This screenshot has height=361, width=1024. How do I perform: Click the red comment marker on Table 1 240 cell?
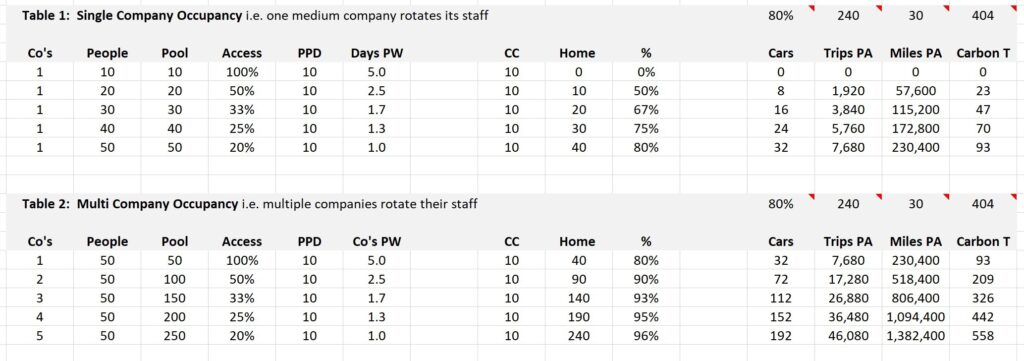click(x=878, y=8)
